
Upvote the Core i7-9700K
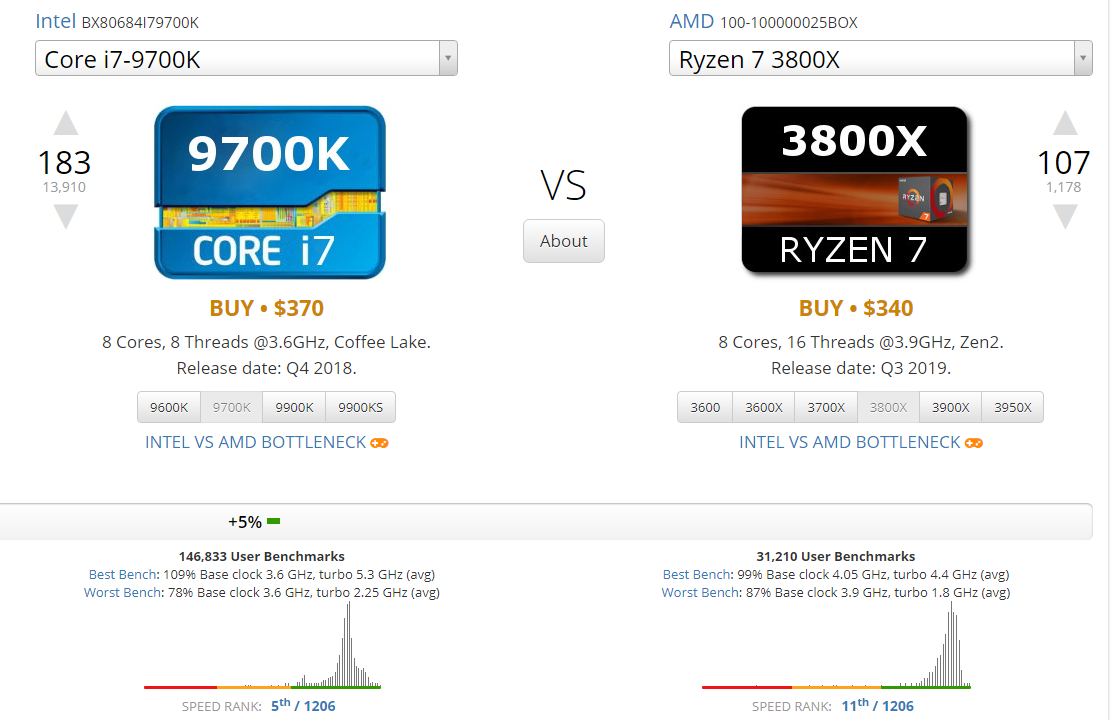tap(65, 123)
